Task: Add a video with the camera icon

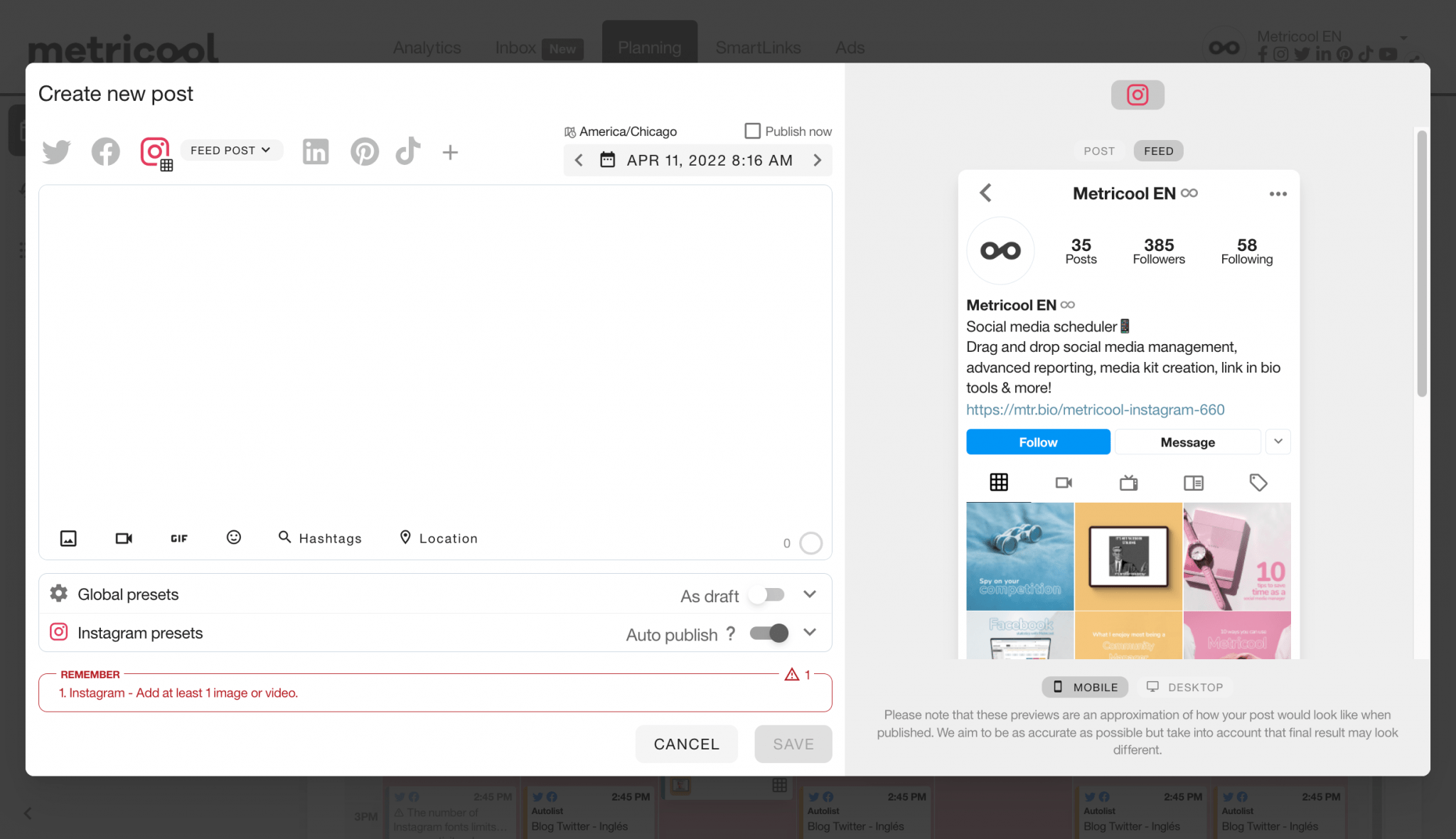Action: (124, 538)
